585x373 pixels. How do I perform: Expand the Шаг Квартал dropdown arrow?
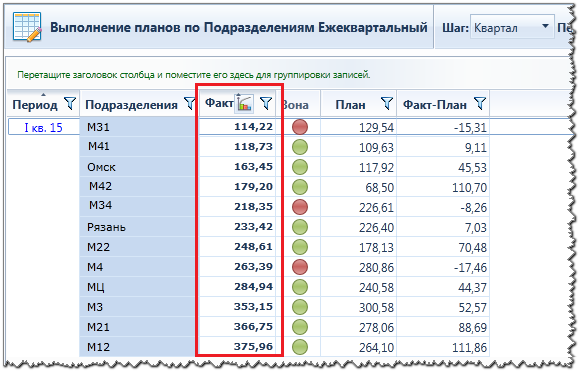[545, 26]
